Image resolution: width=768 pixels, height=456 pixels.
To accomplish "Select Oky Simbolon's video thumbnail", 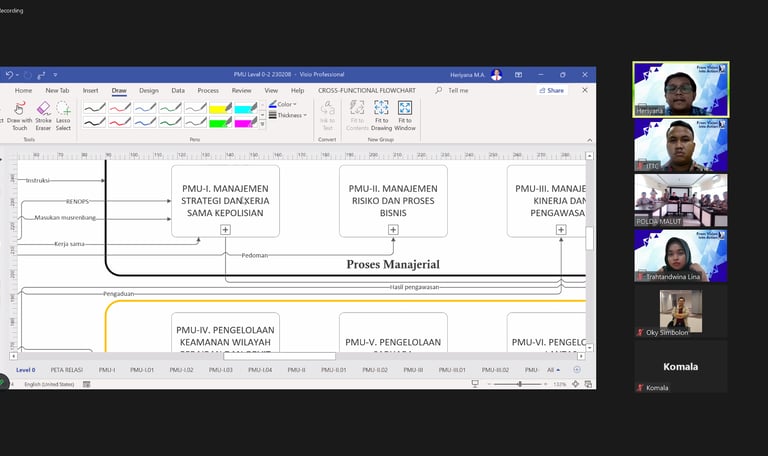I will [681, 312].
